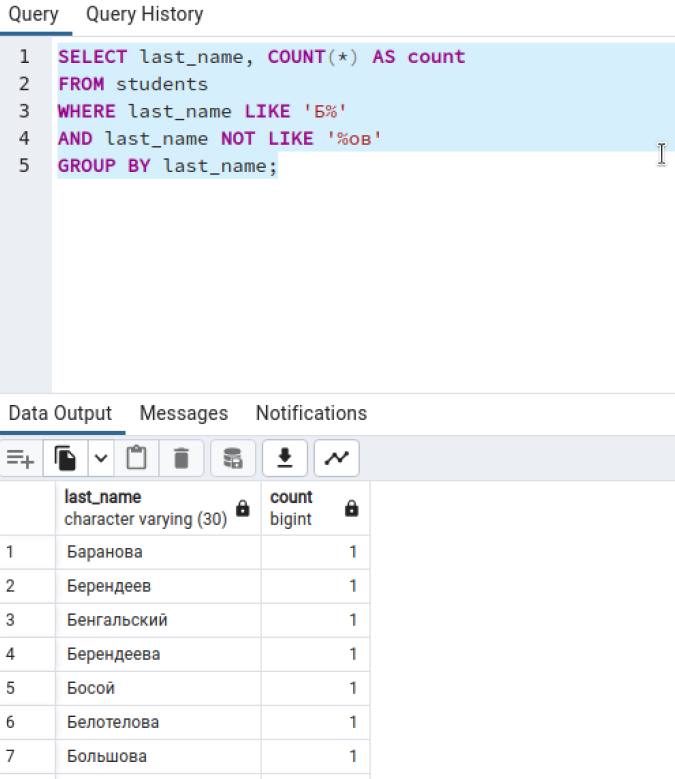The height and width of the screenshot is (779, 675).
Task: Select result row number 7
Action: click(x=27, y=756)
